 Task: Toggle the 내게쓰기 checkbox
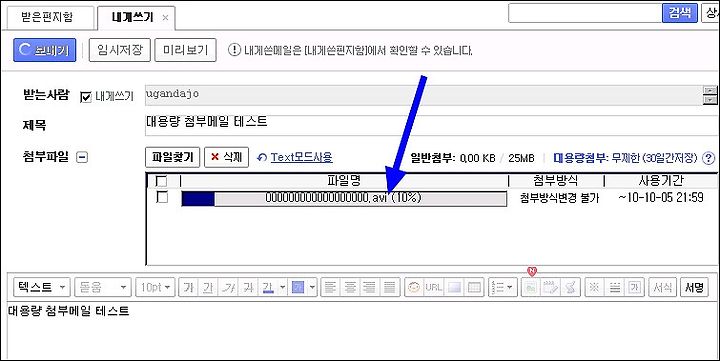tap(86, 97)
